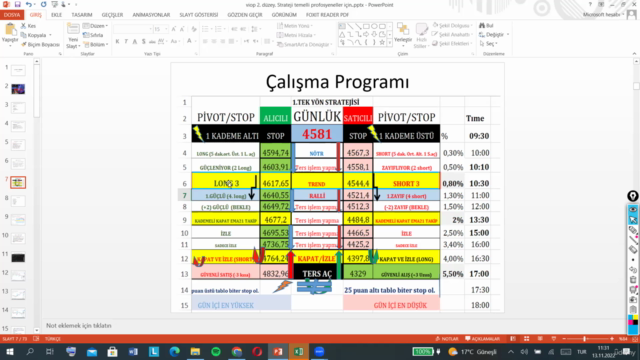Screen dimensions: 640x360
Task: Click 'Not eklemek için tıklatın' notes area
Action: [79, 325]
